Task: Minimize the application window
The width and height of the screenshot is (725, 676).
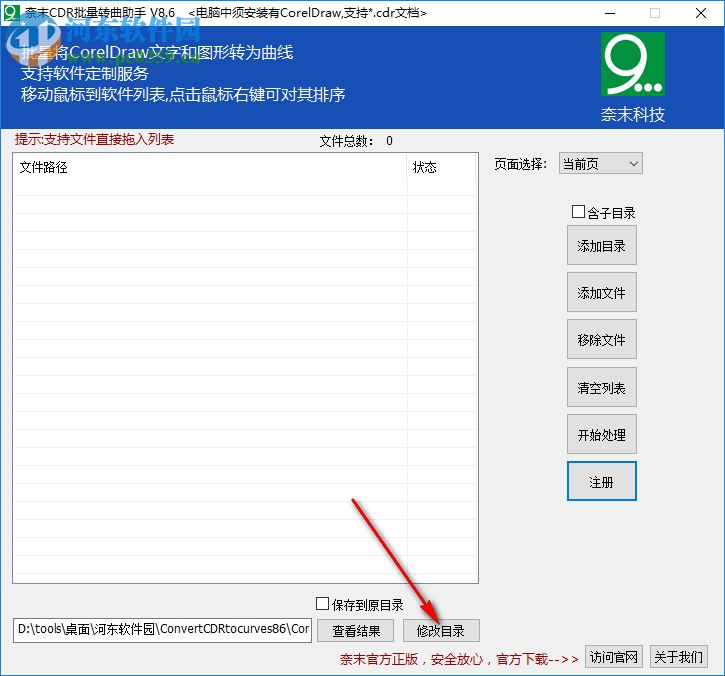Action: point(610,13)
